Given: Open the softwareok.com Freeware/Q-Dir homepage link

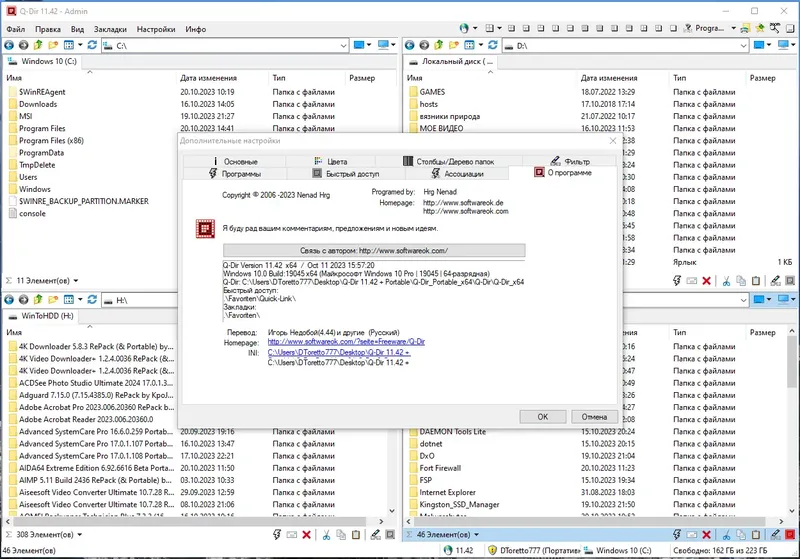Looking at the screenshot, I should tap(346, 342).
